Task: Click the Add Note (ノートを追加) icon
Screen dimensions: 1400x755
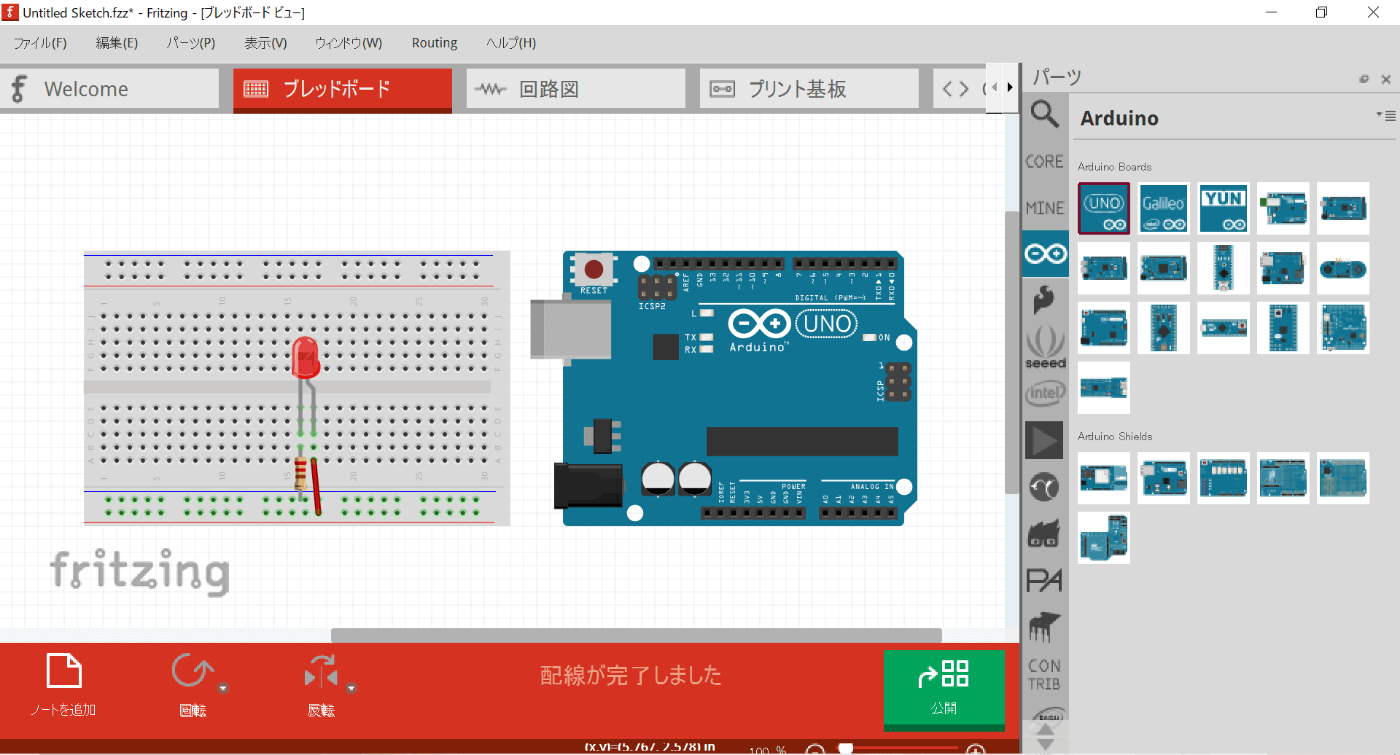Action: pyautogui.click(x=64, y=672)
